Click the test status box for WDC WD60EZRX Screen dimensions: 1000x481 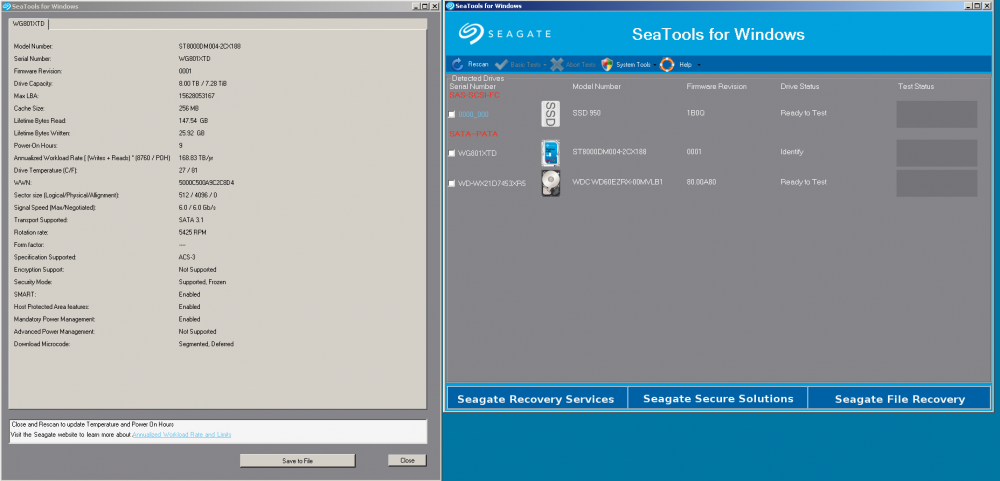tap(937, 183)
